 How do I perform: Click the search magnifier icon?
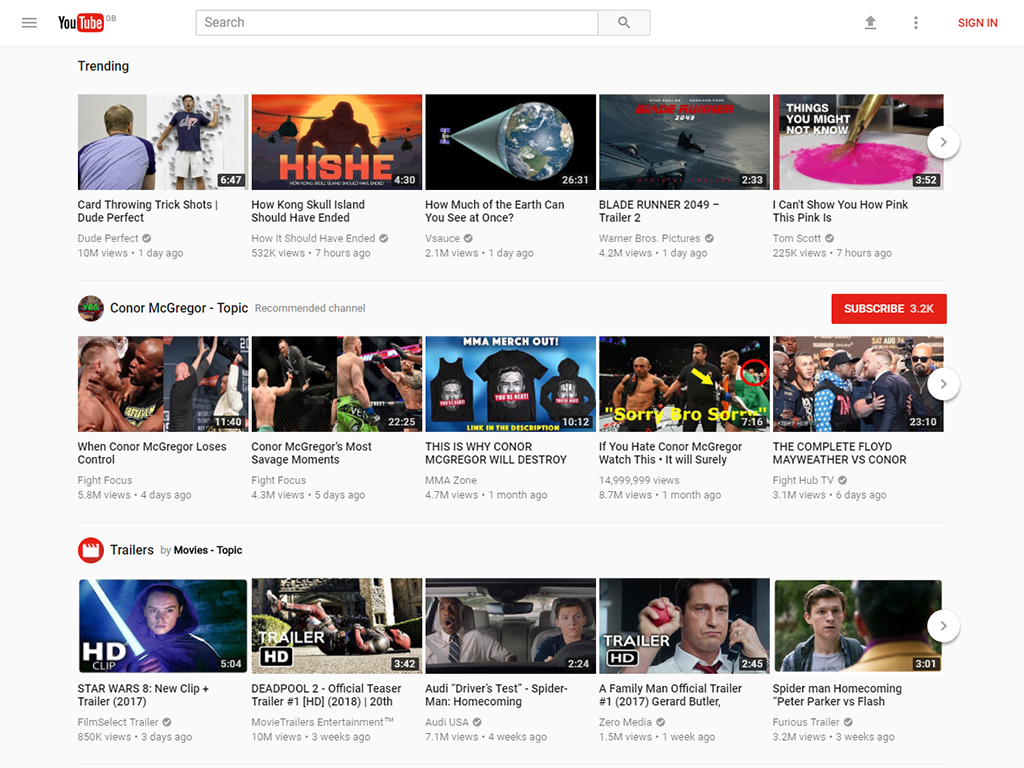pos(624,22)
